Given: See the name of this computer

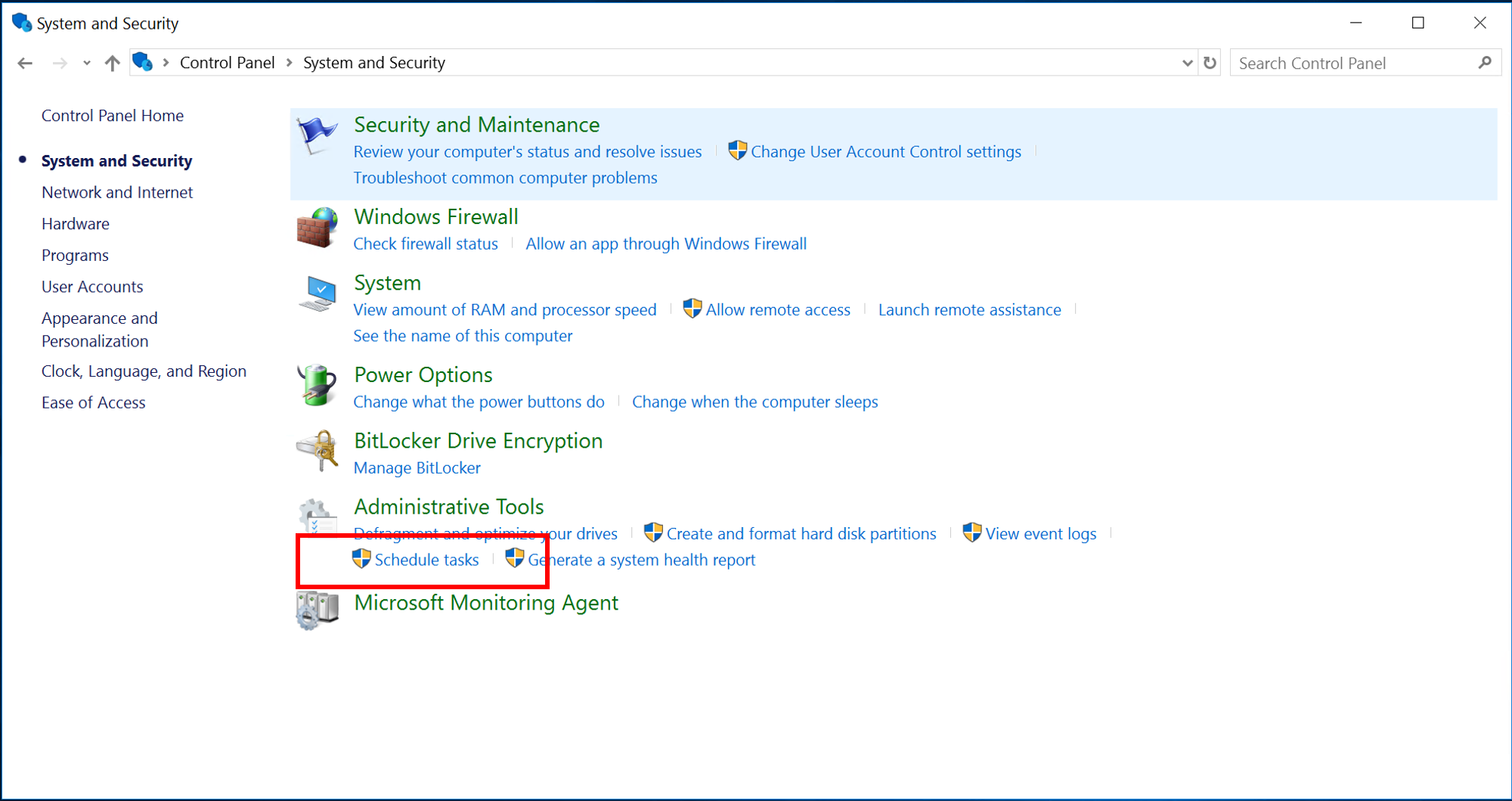Looking at the screenshot, I should click(x=463, y=336).
